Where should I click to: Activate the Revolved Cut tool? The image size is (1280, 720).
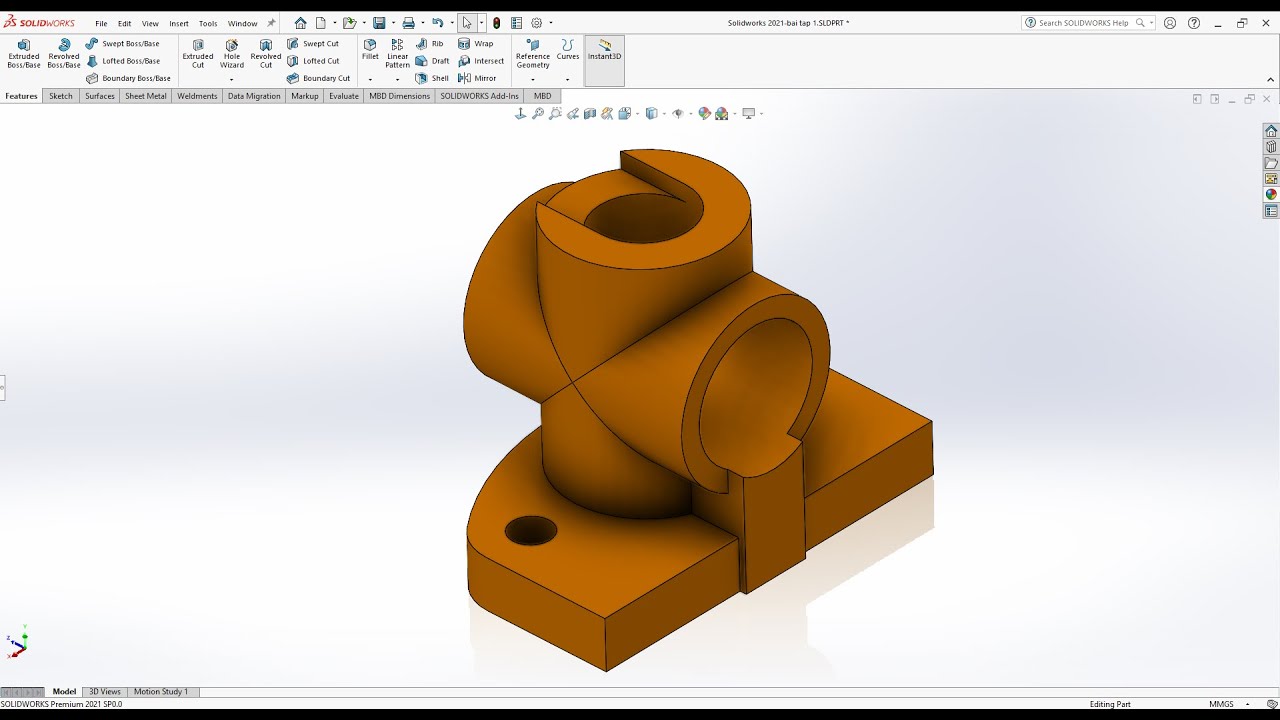pos(266,54)
